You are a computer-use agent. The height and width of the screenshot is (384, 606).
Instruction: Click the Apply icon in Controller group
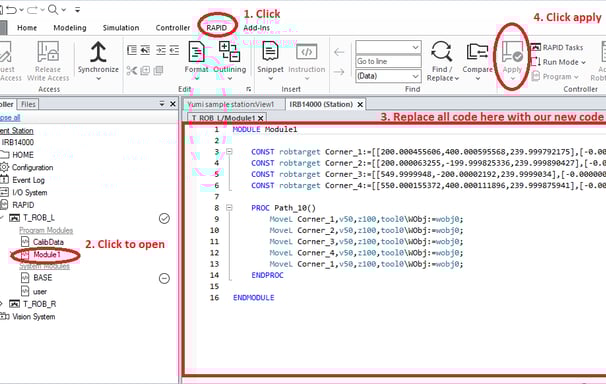pyautogui.click(x=512, y=52)
